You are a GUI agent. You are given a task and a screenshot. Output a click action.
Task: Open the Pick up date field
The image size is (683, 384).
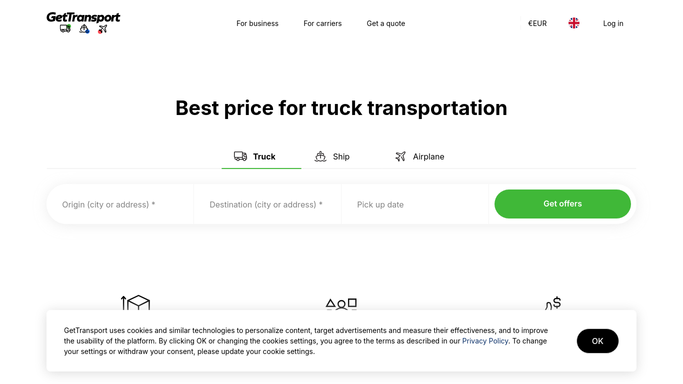[415, 204]
